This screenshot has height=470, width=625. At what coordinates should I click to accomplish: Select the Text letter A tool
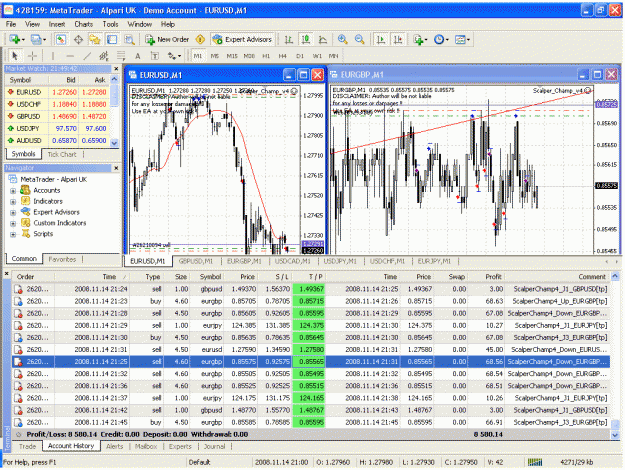[x=138, y=56]
